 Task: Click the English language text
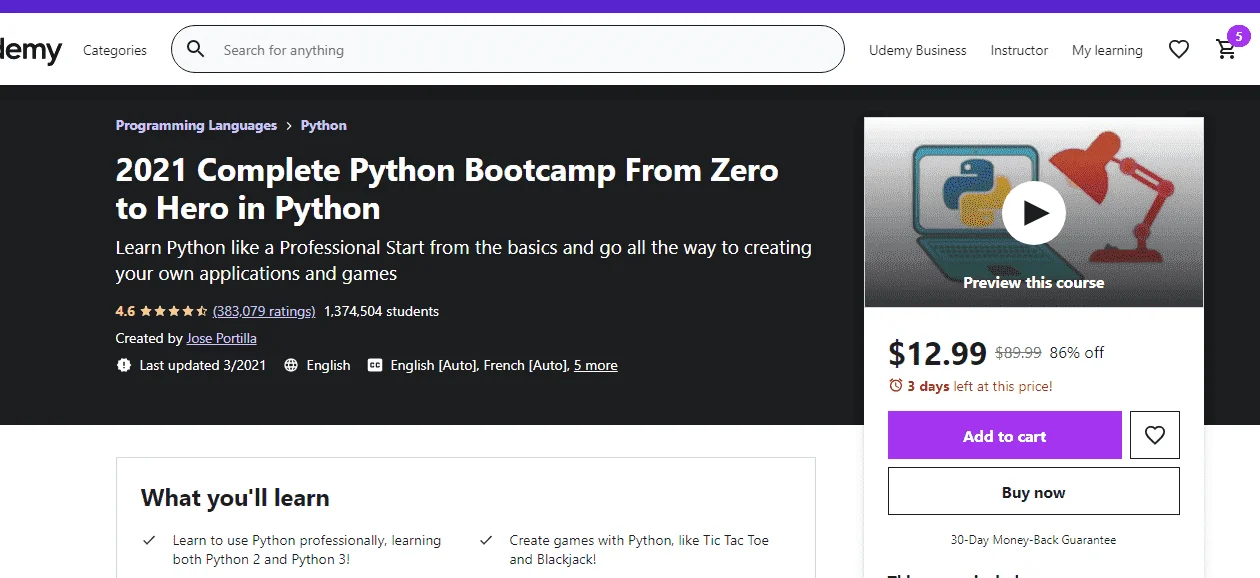coord(328,365)
